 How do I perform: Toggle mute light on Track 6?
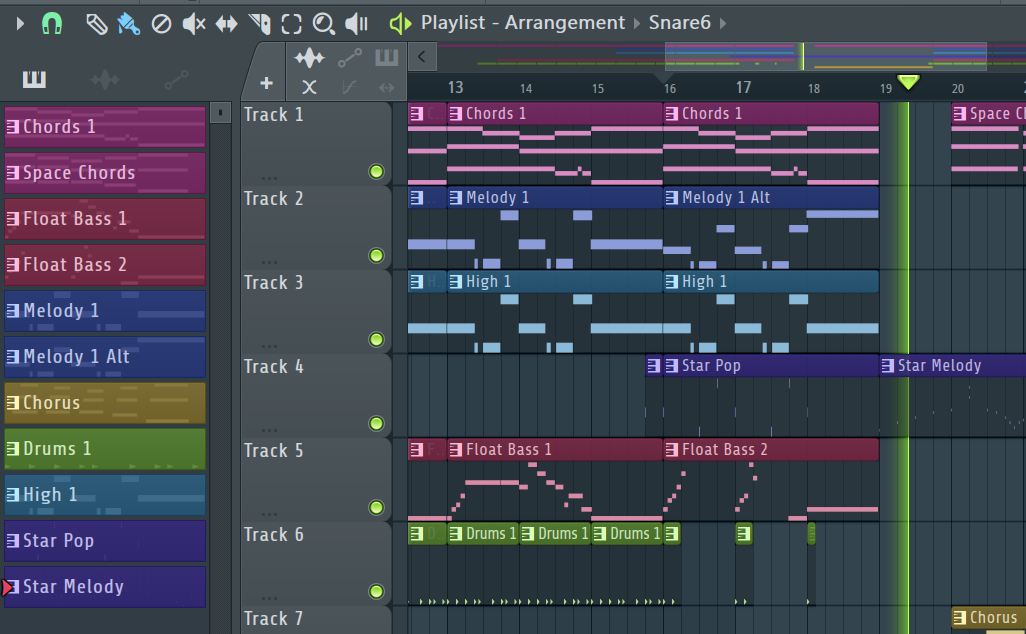pyautogui.click(x=376, y=591)
